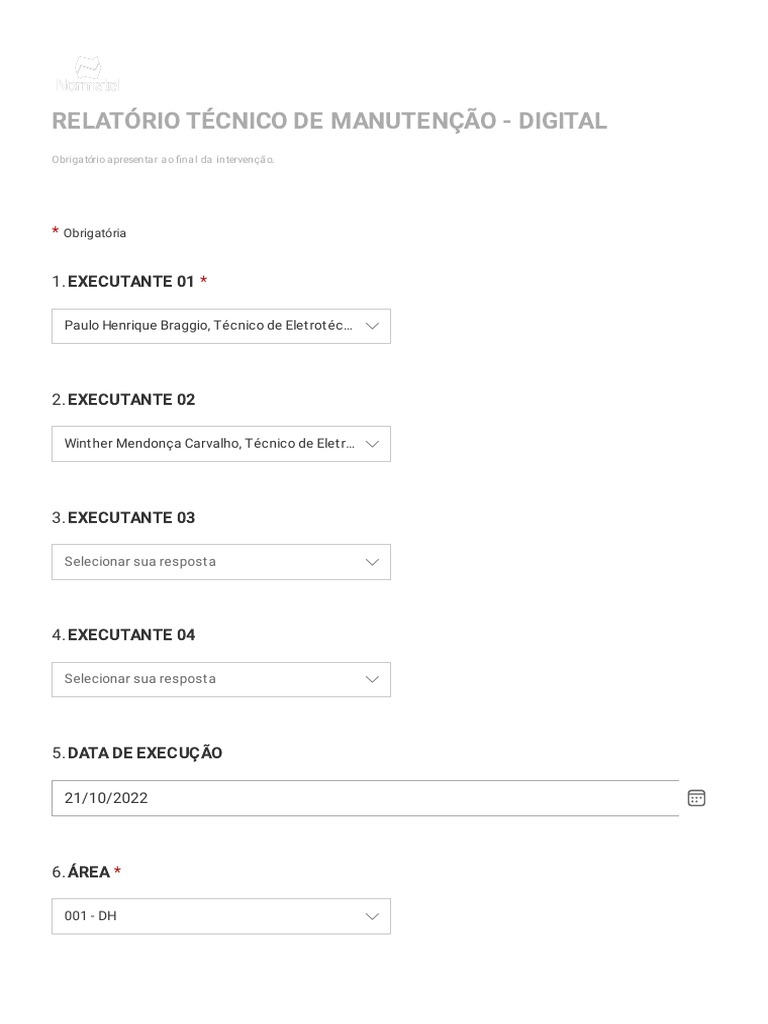The image size is (768, 1024).
Task: Click the RELATÓRIO TÉCNICO DE MANUTENÇÃO title
Action: [329, 121]
